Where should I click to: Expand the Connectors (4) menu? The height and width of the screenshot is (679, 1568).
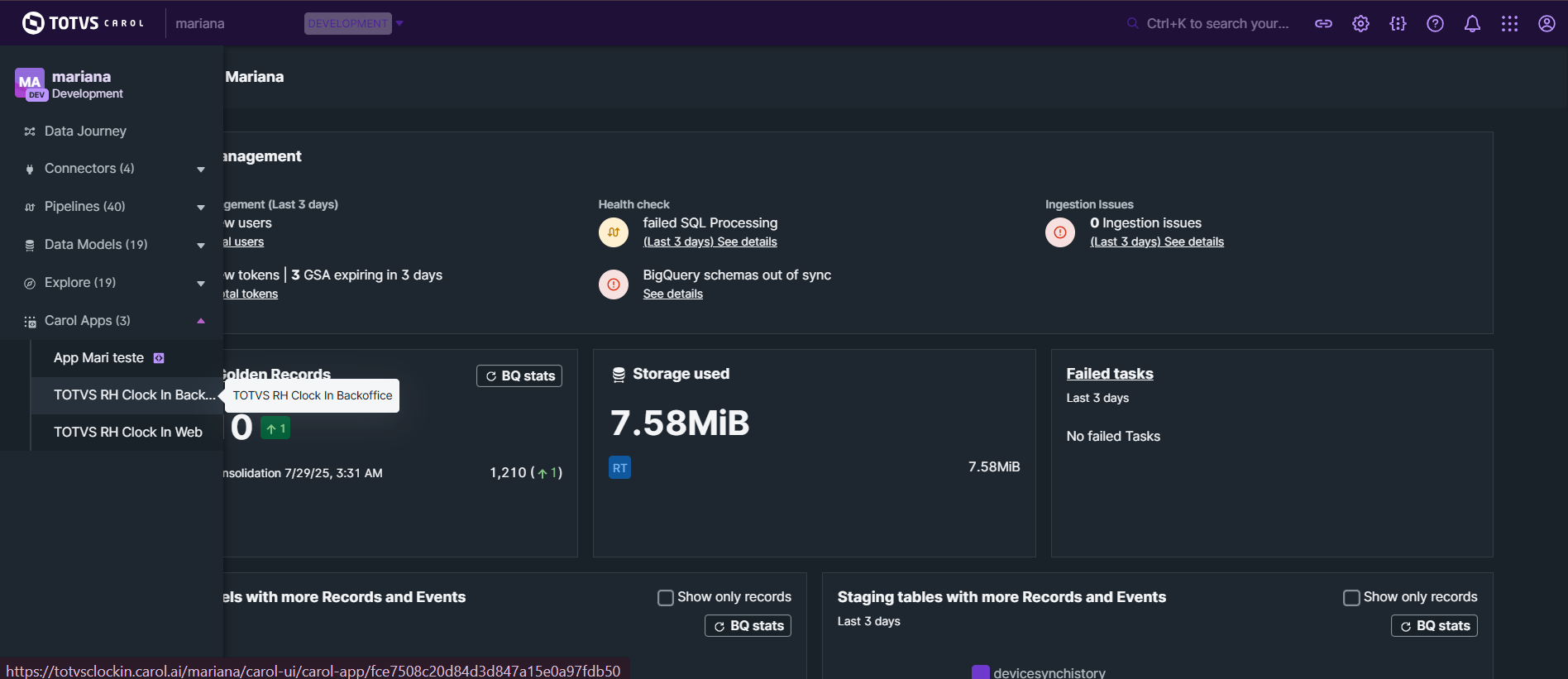(x=200, y=170)
